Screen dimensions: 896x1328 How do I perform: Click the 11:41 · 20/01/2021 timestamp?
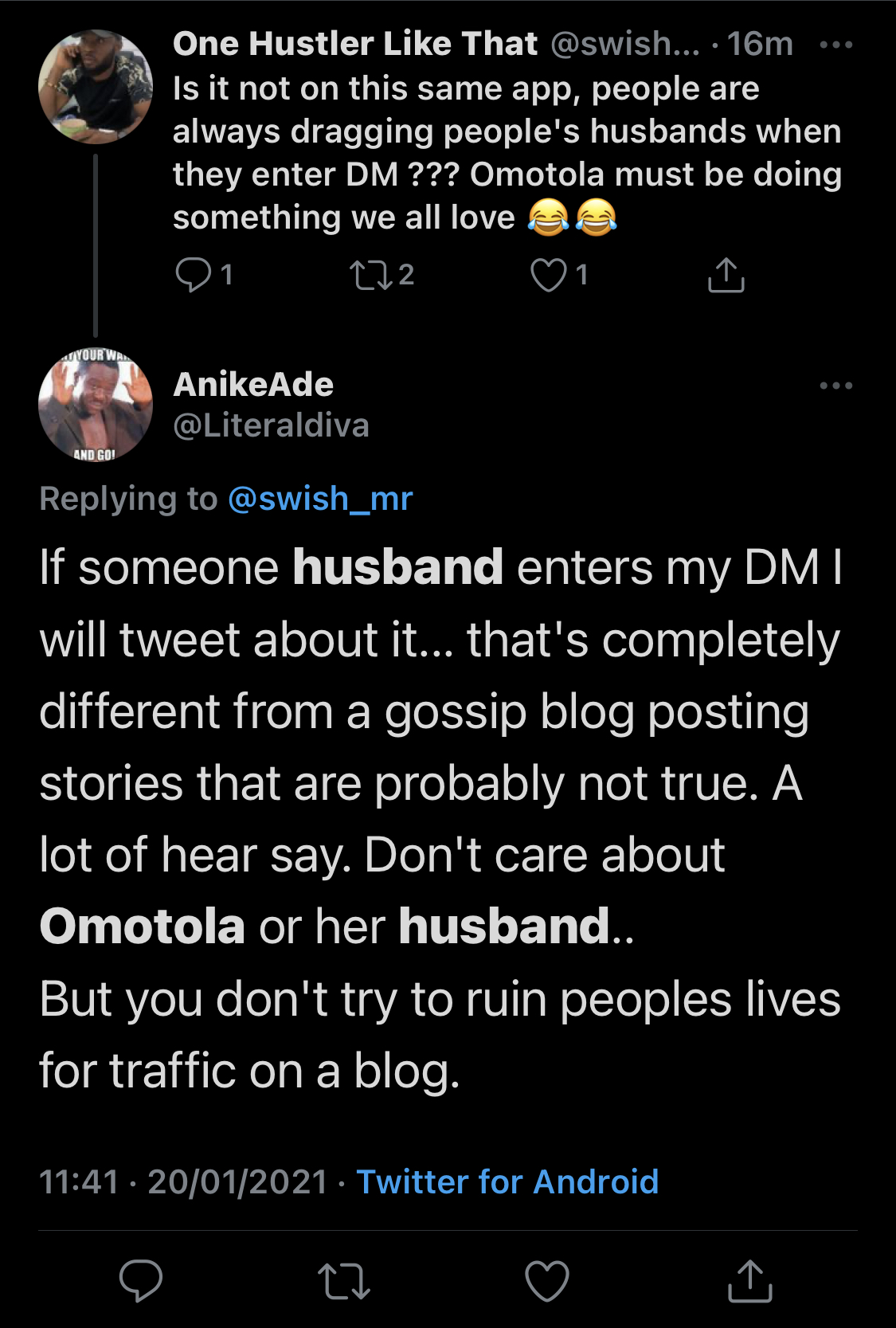(x=183, y=1181)
